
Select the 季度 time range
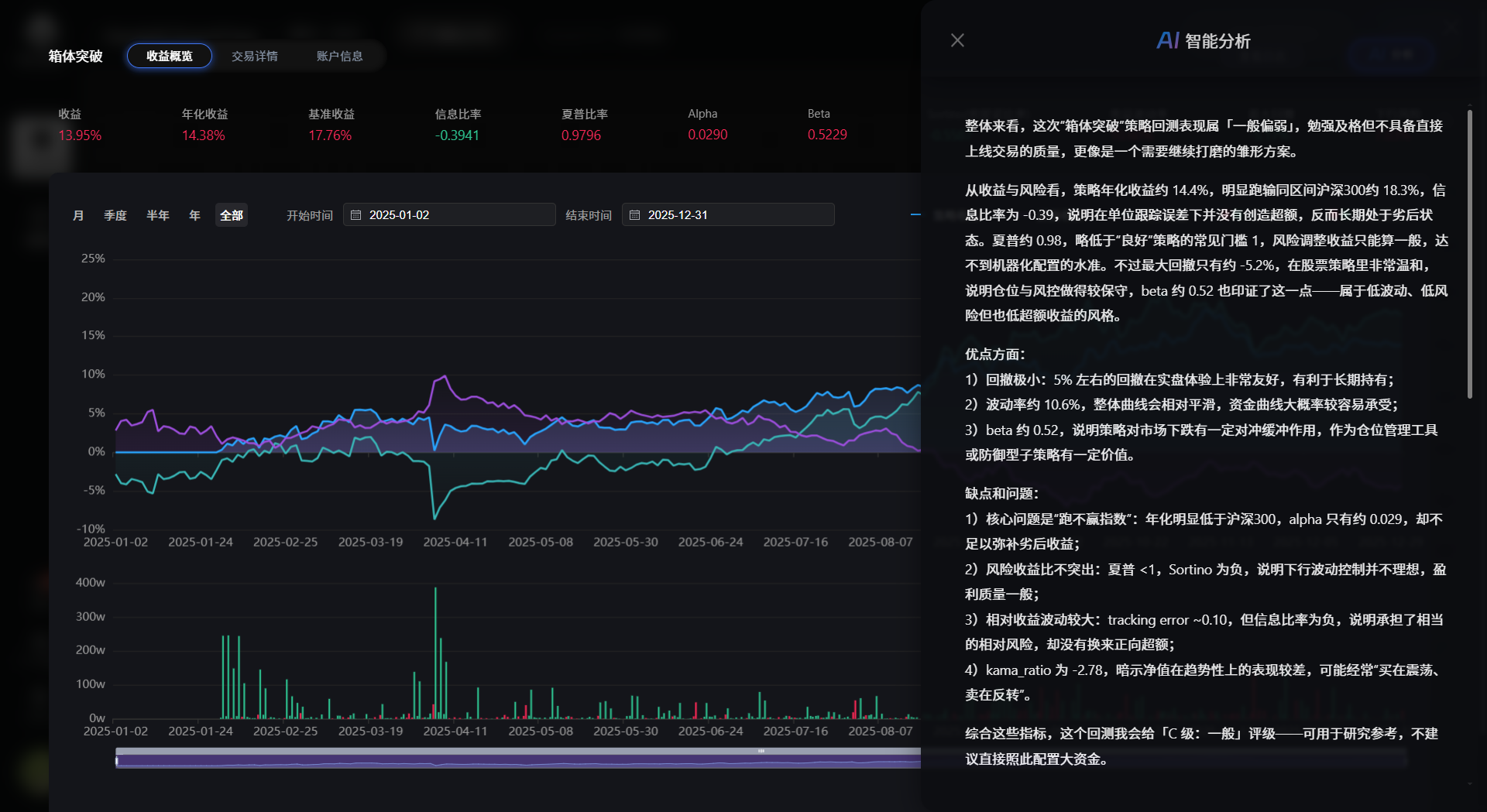point(115,215)
